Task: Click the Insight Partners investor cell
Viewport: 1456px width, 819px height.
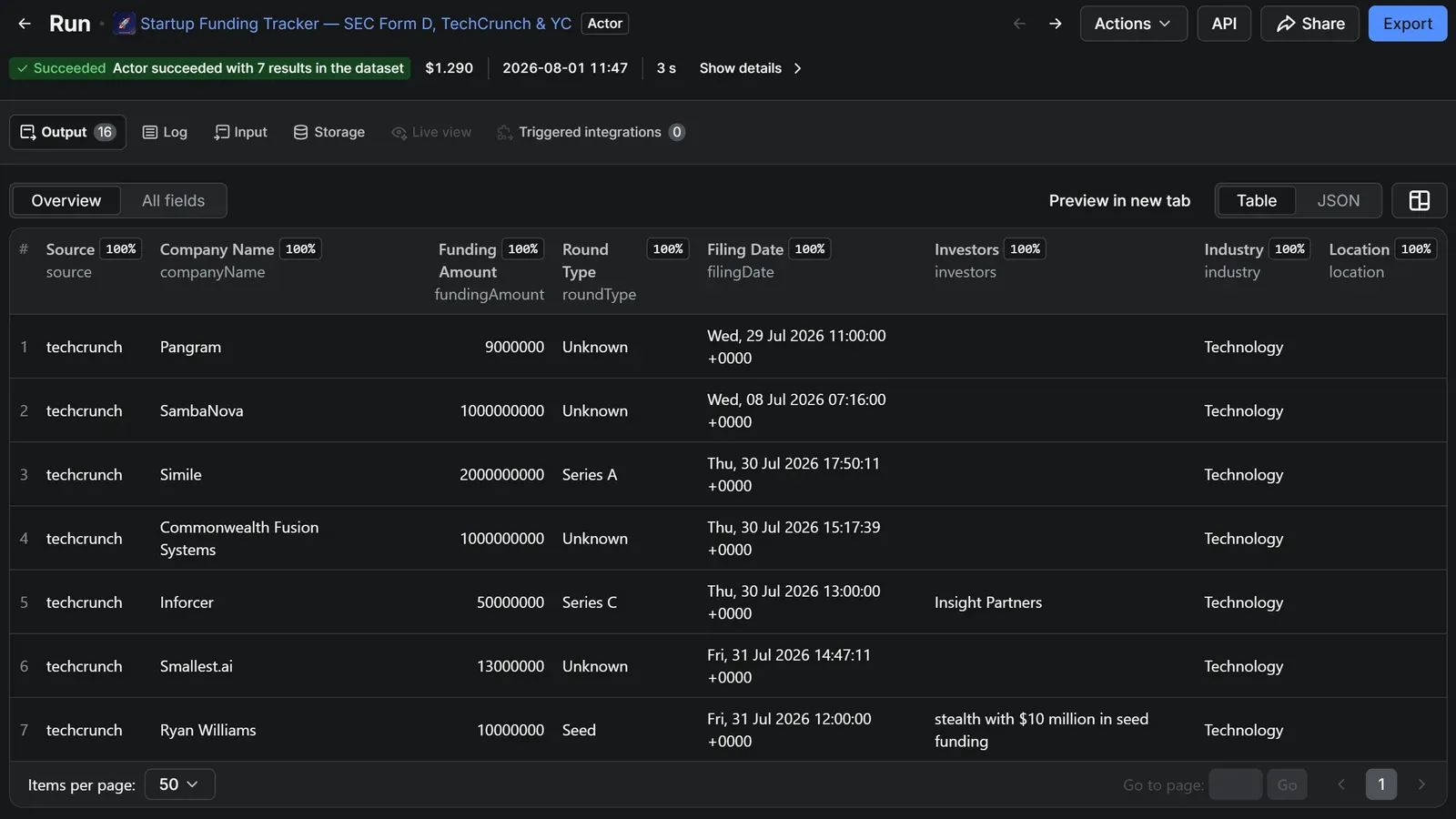Action: point(987,602)
